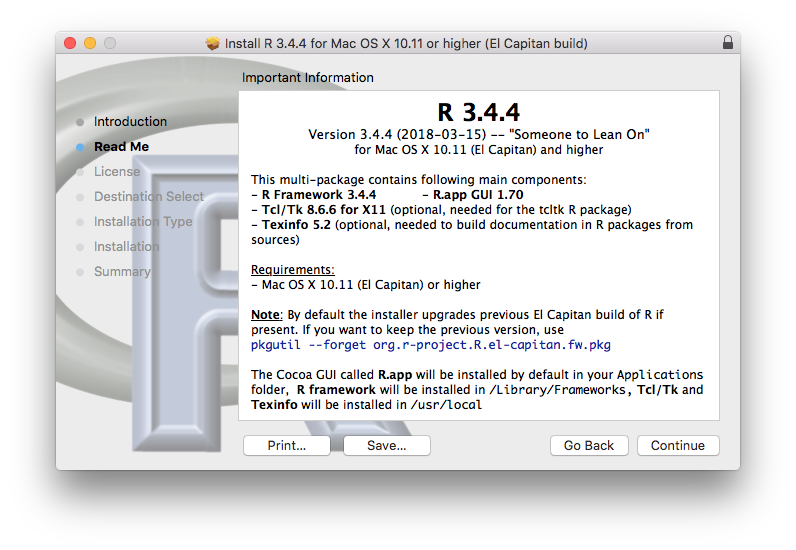Click the package icon in the title bar
796x550 pixels.
click(x=213, y=43)
